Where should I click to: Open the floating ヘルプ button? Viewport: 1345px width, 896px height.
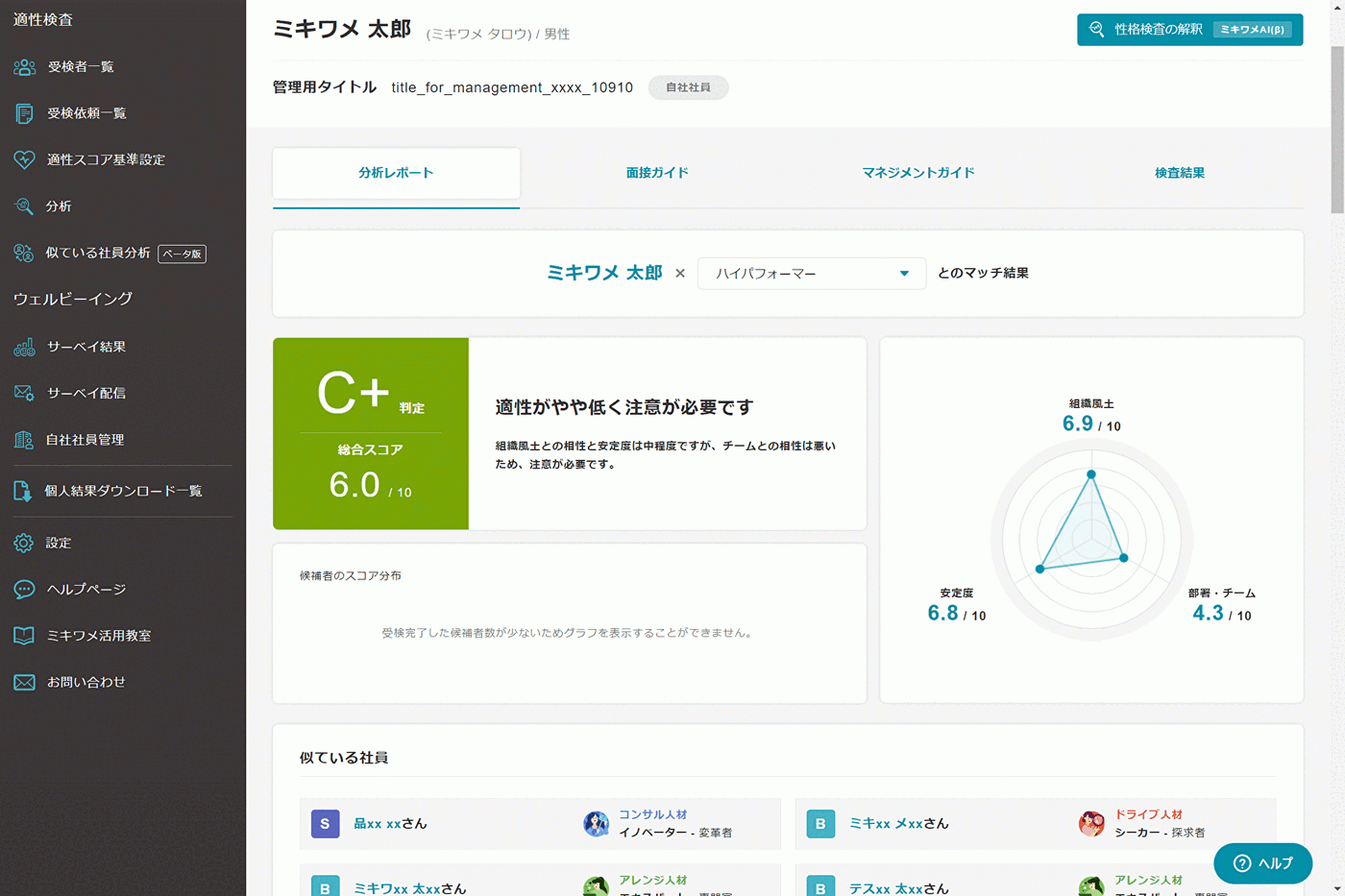click(x=1262, y=863)
